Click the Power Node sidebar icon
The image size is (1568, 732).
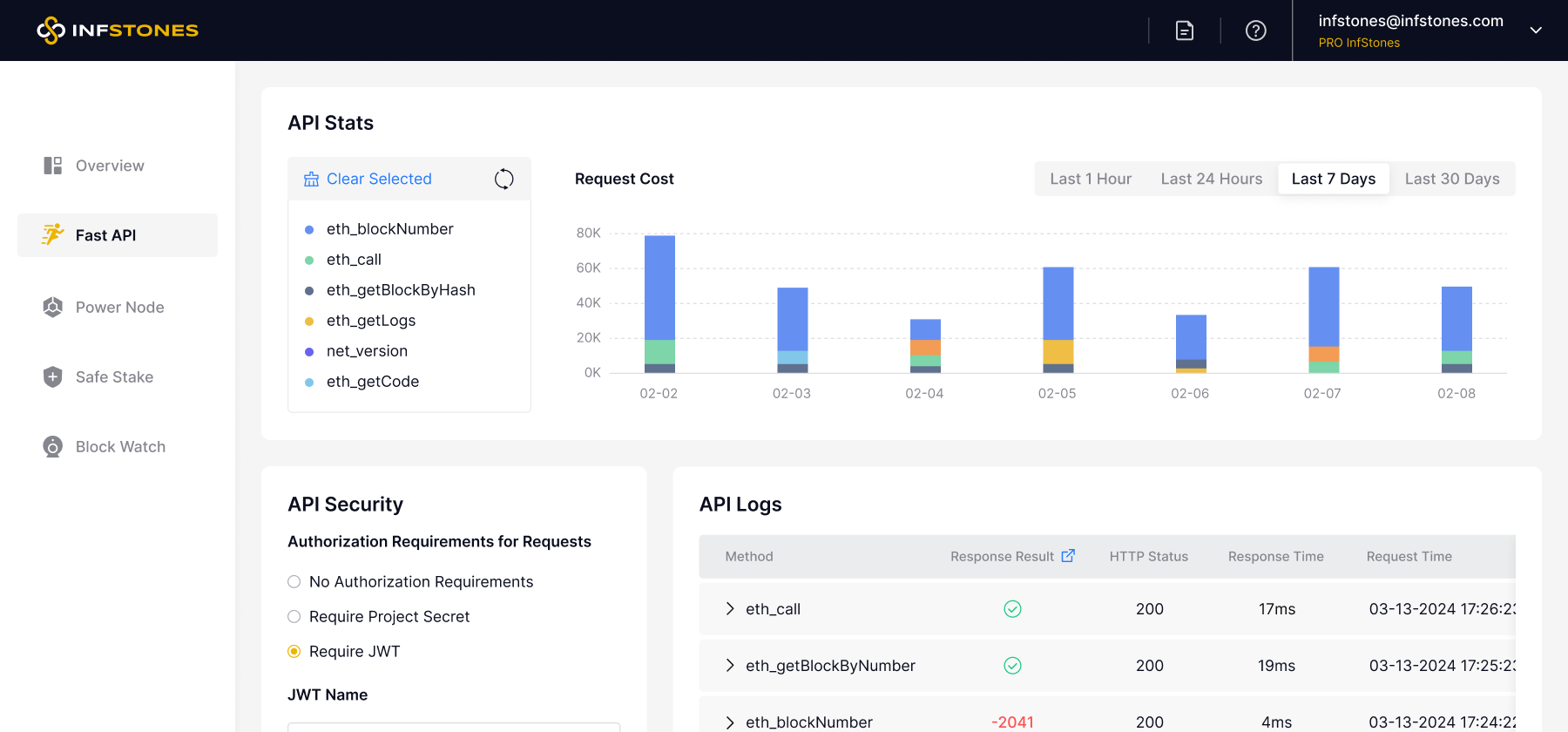(x=53, y=307)
